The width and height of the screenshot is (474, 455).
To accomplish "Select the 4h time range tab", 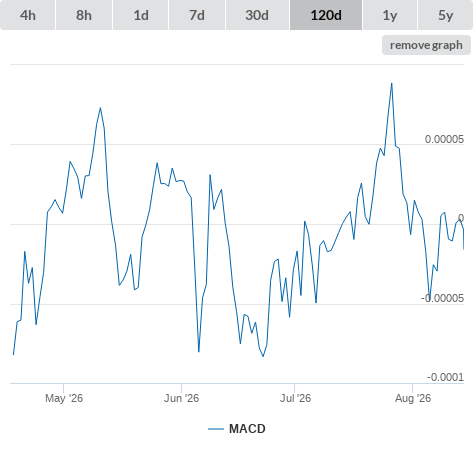I will point(28,15).
